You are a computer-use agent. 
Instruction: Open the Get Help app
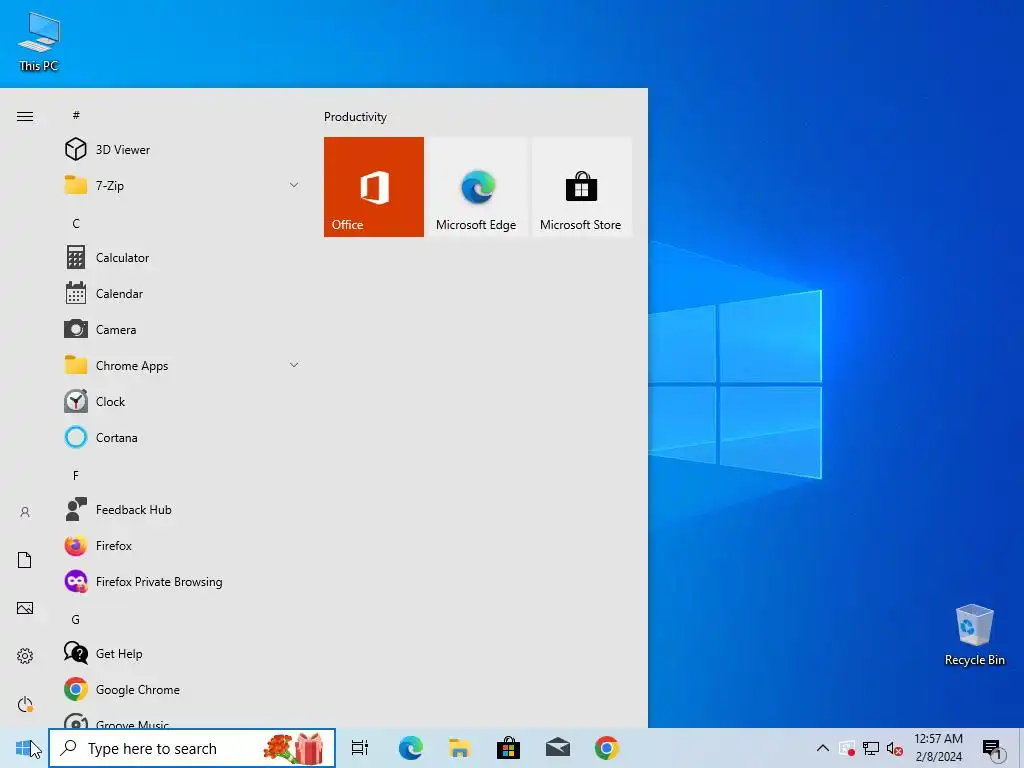pyautogui.click(x=182, y=653)
